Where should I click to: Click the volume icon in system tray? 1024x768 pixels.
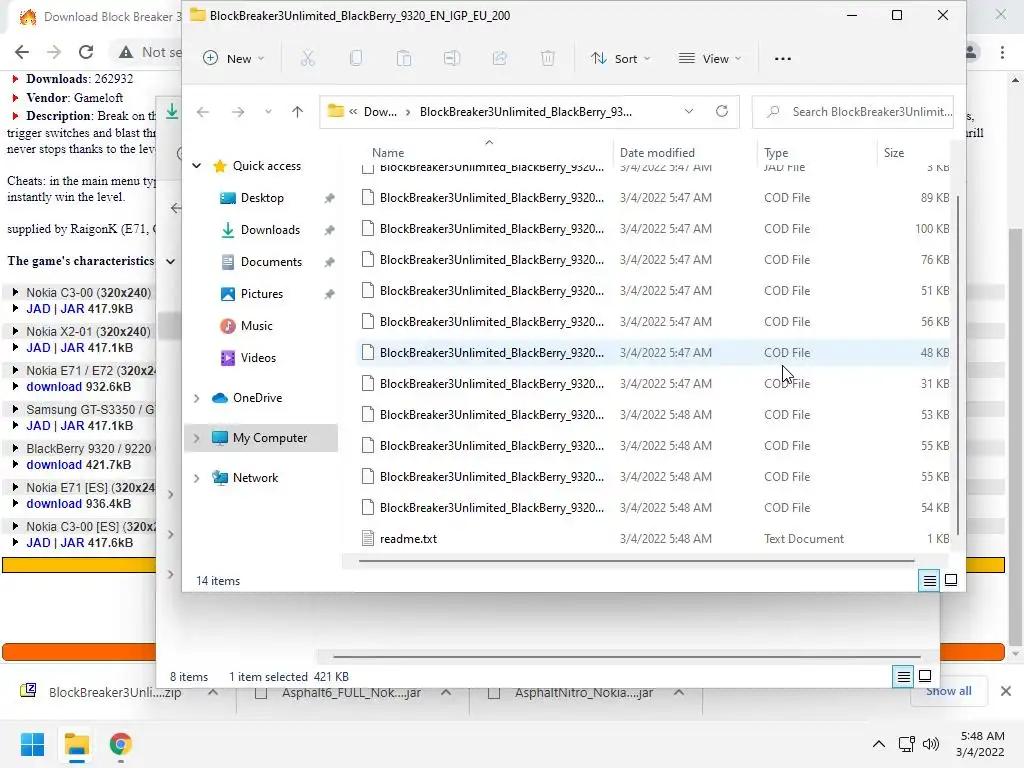click(931, 744)
